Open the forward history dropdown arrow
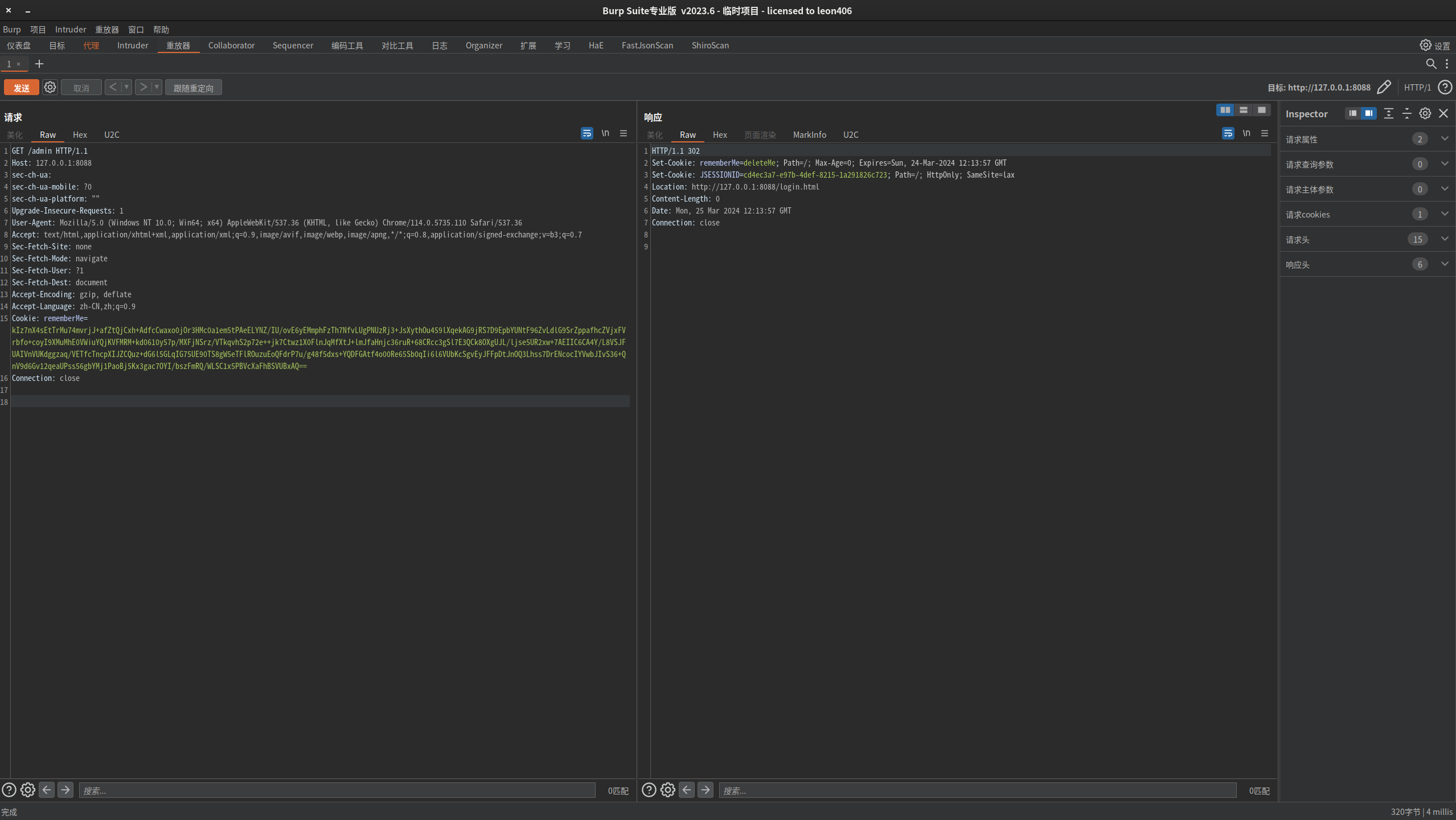1456x820 pixels. [157, 87]
